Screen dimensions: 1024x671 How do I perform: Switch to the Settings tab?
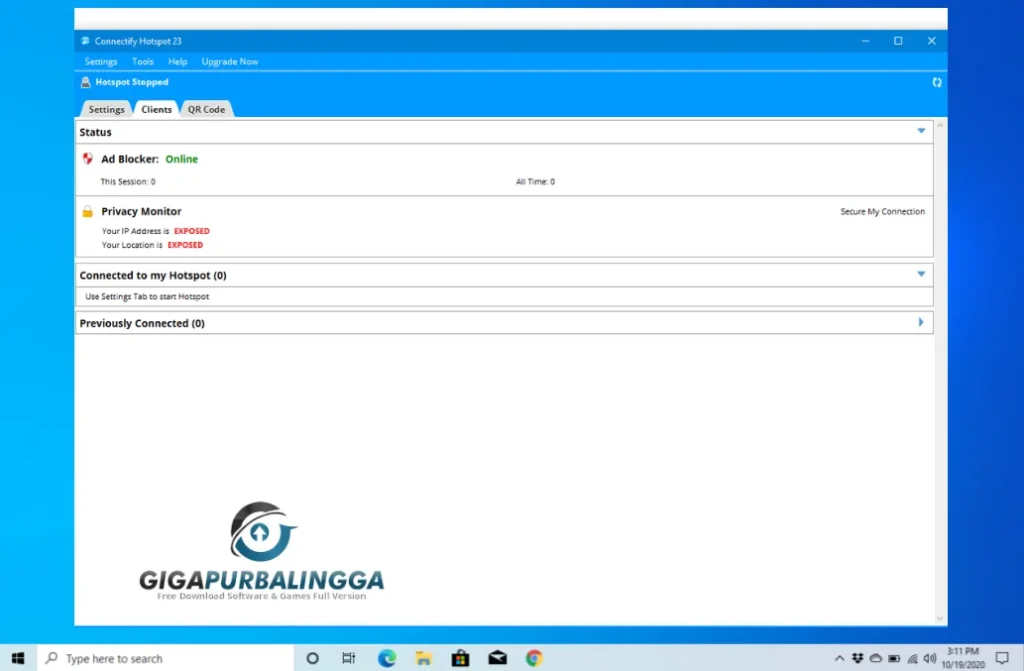click(x=106, y=109)
